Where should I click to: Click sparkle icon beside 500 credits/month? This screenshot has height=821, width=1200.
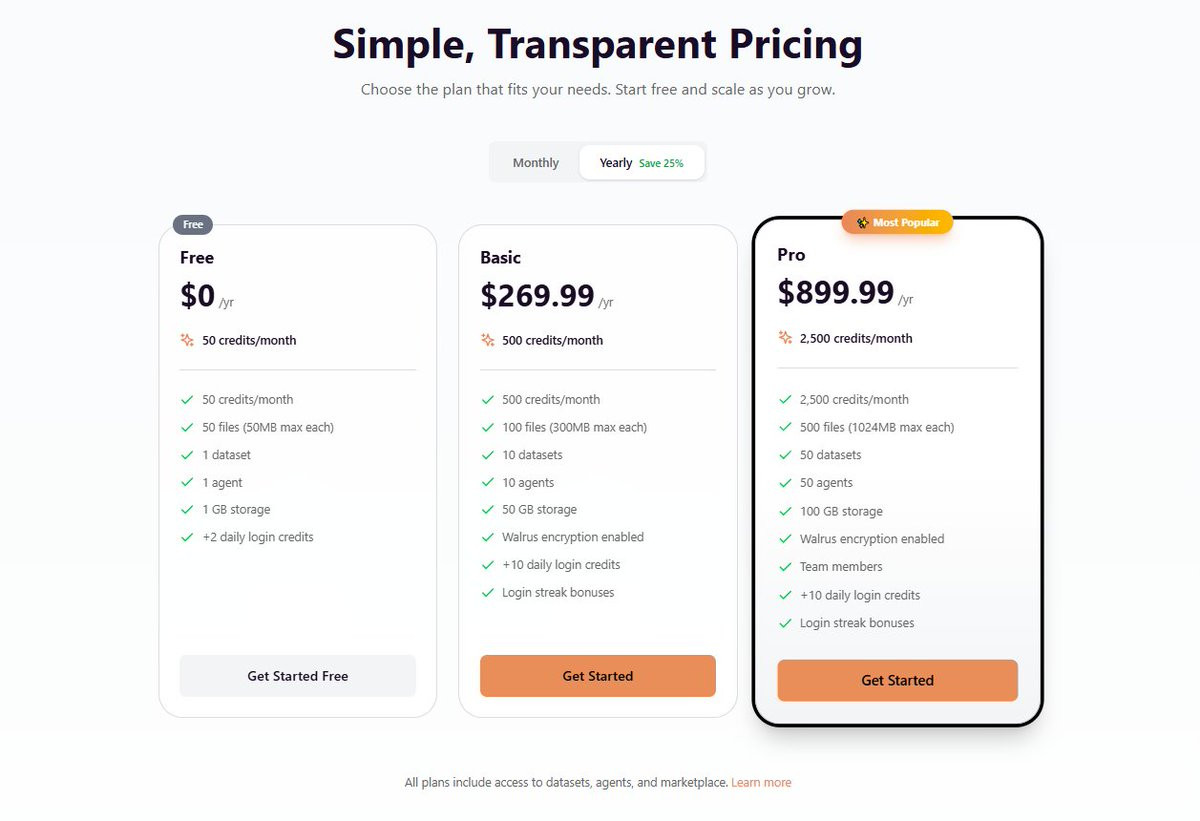[x=487, y=340]
